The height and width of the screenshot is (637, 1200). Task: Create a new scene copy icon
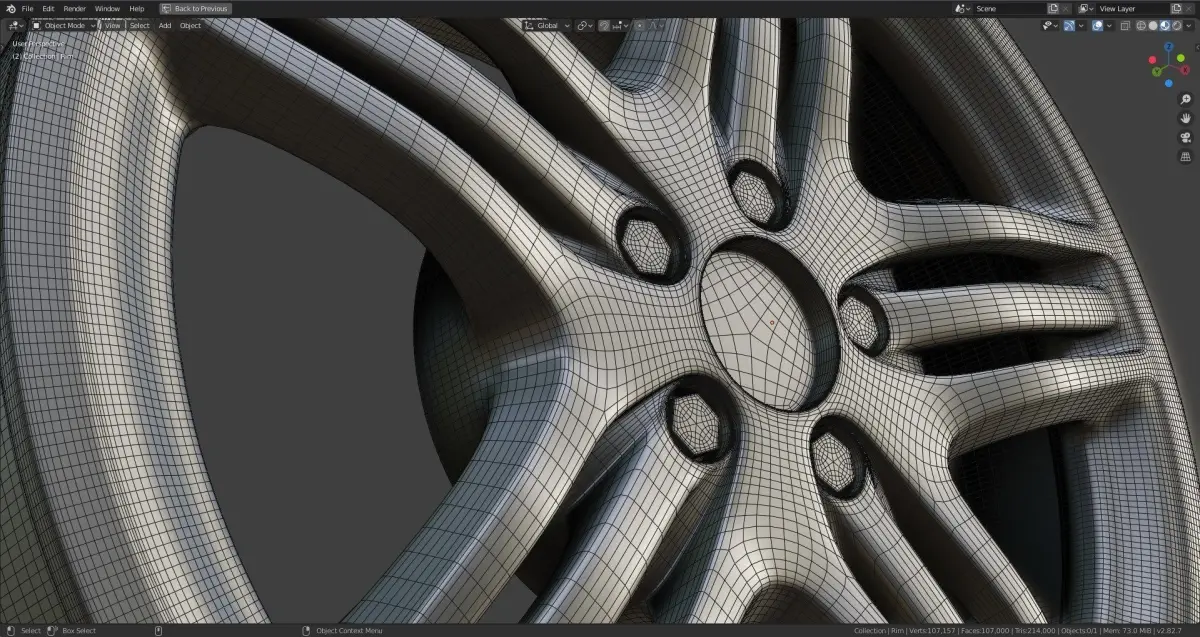click(1052, 8)
